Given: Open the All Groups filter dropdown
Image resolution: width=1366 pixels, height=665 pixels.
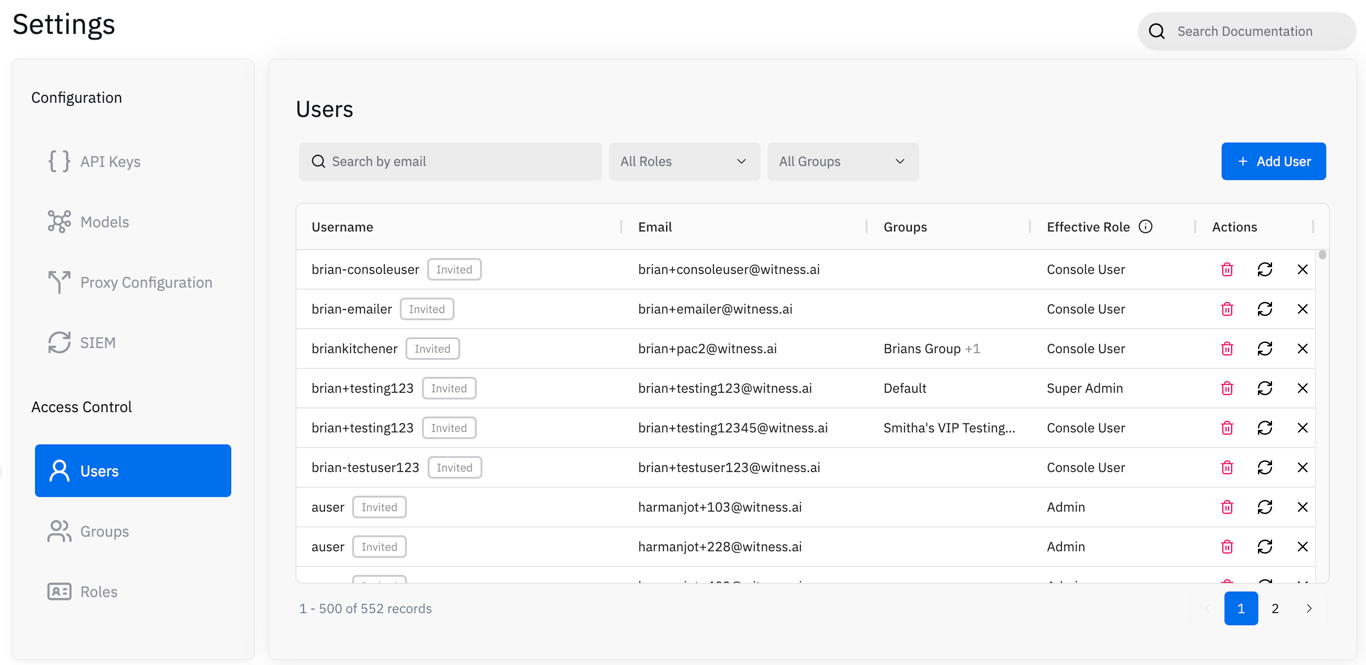Looking at the screenshot, I should pyautogui.click(x=842, y=161).
